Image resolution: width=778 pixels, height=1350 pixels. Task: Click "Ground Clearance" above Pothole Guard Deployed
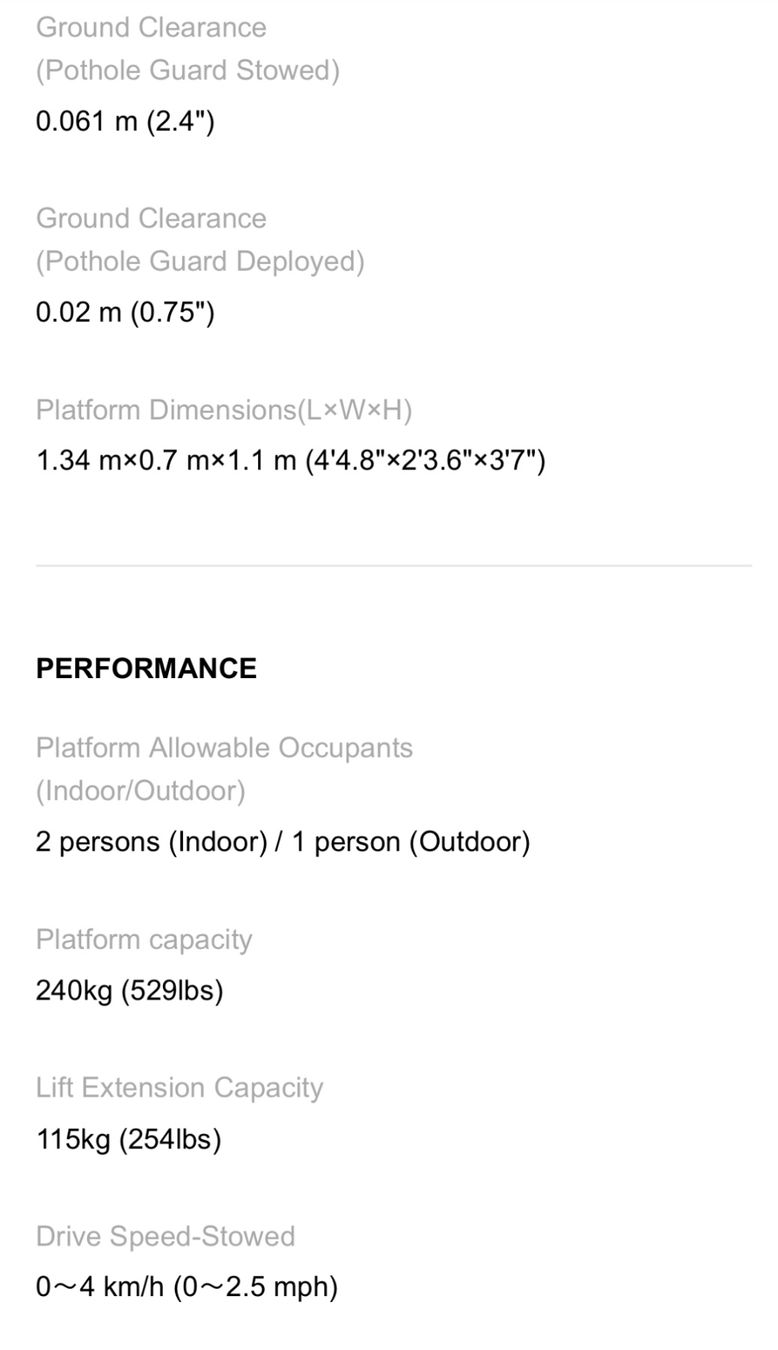151,219
